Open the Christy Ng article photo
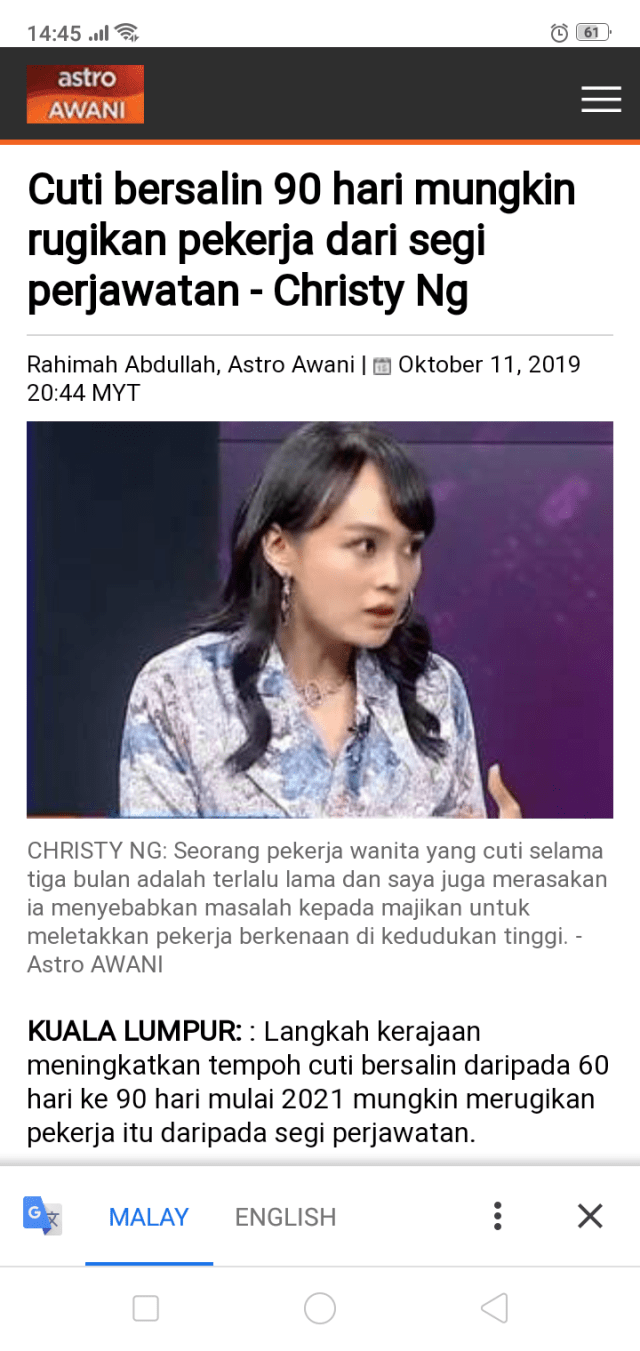The height and width of the screenshot is (1351, 640). (x=320, y=620)
